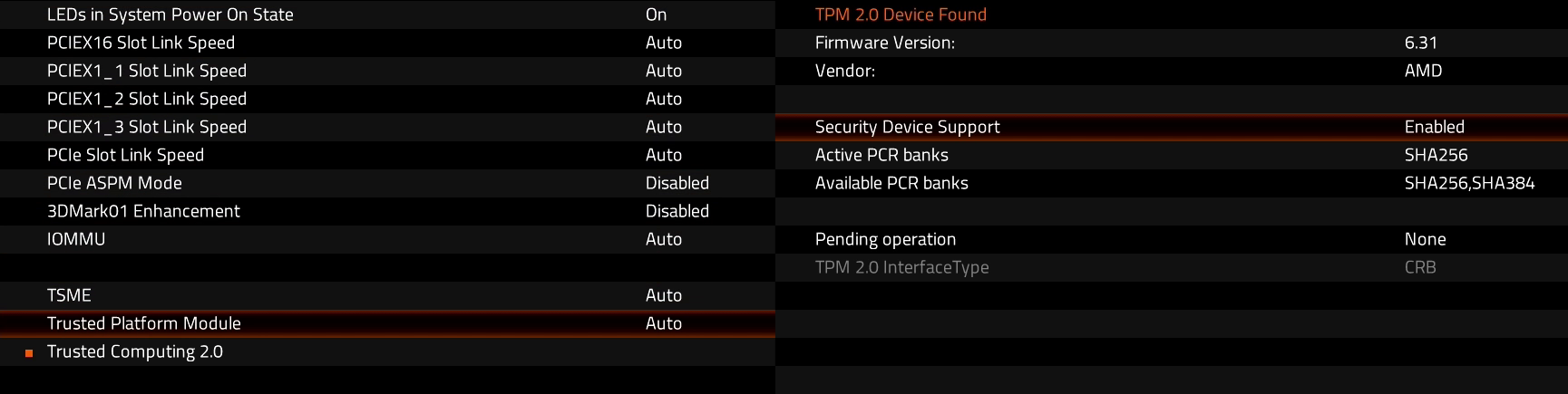1568x394 pixels.
Task: Click the orange Trusted Computing 2.0 submenu marker
Action: pyautogui.click(x=29, y=353)
